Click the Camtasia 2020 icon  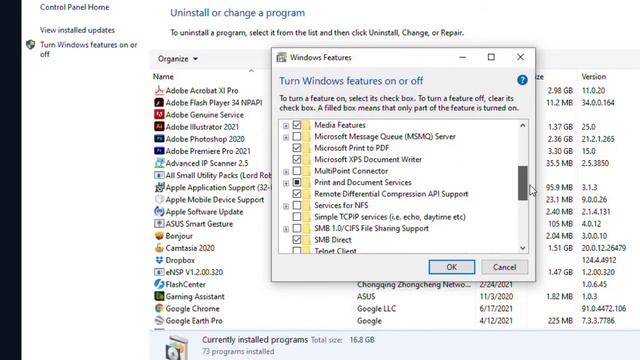(159, 248)
